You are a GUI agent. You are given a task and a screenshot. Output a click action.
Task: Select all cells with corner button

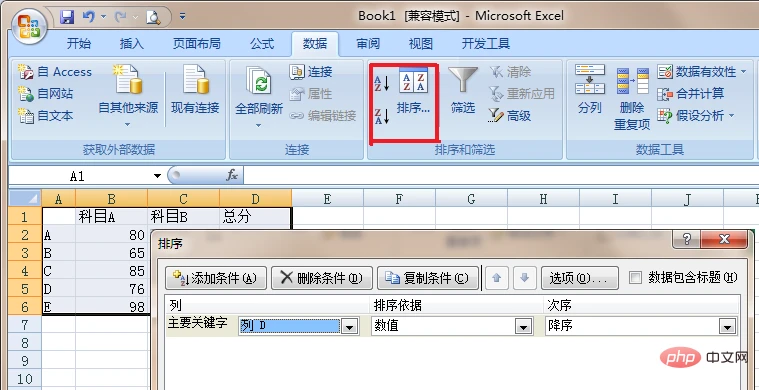click(25, 198)
